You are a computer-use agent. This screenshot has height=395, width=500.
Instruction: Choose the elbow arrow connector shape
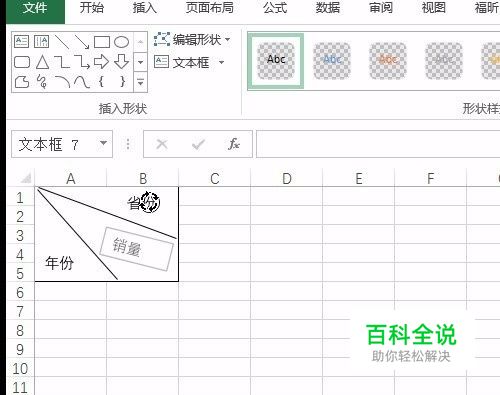tap(82, 62)
